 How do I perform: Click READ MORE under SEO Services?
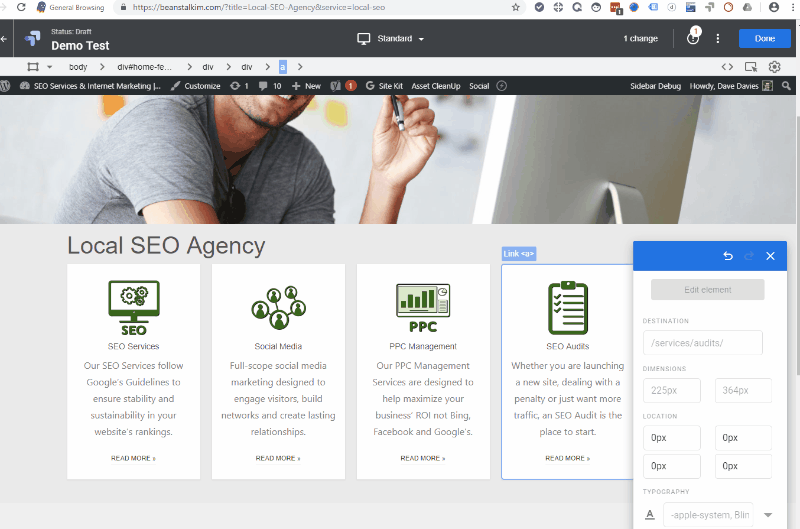[133, 459]
